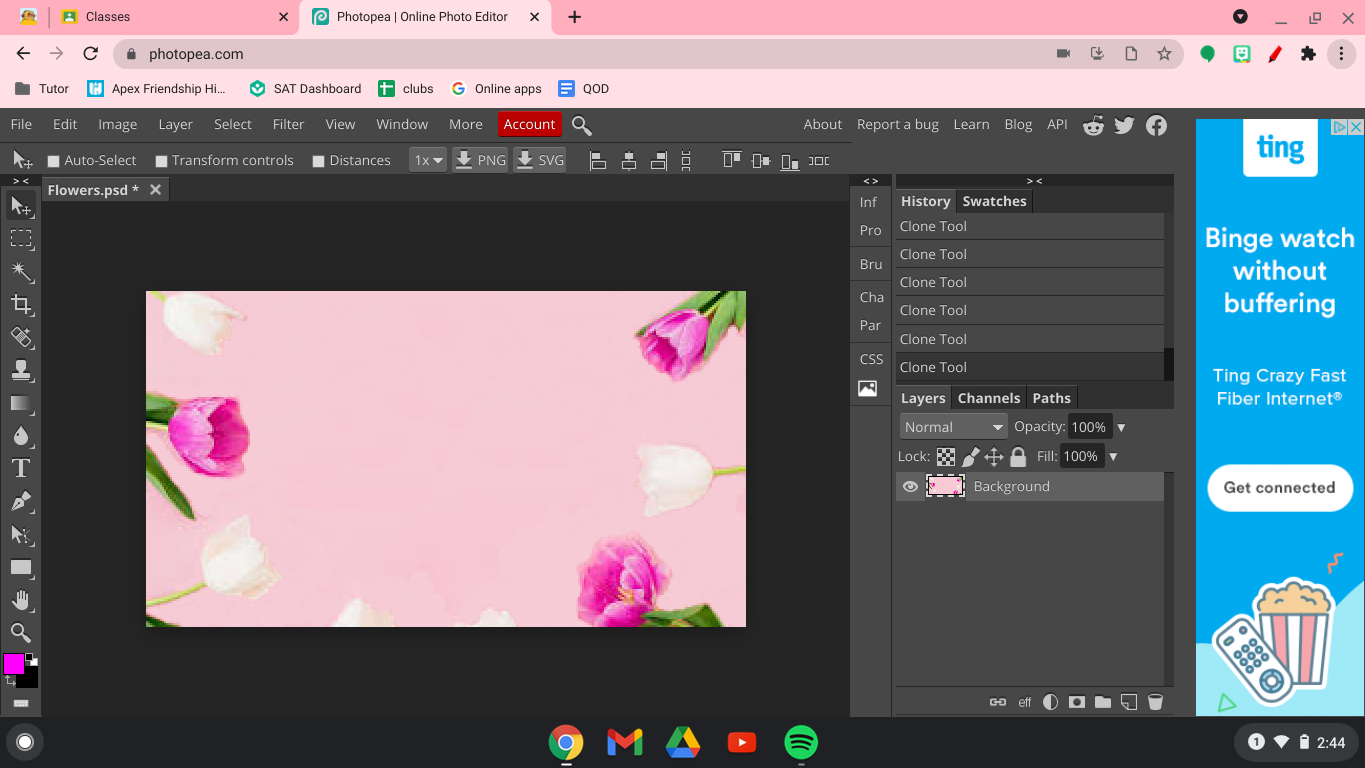Export the image as PNG
1365x768 pixels.
click(480, 160)
